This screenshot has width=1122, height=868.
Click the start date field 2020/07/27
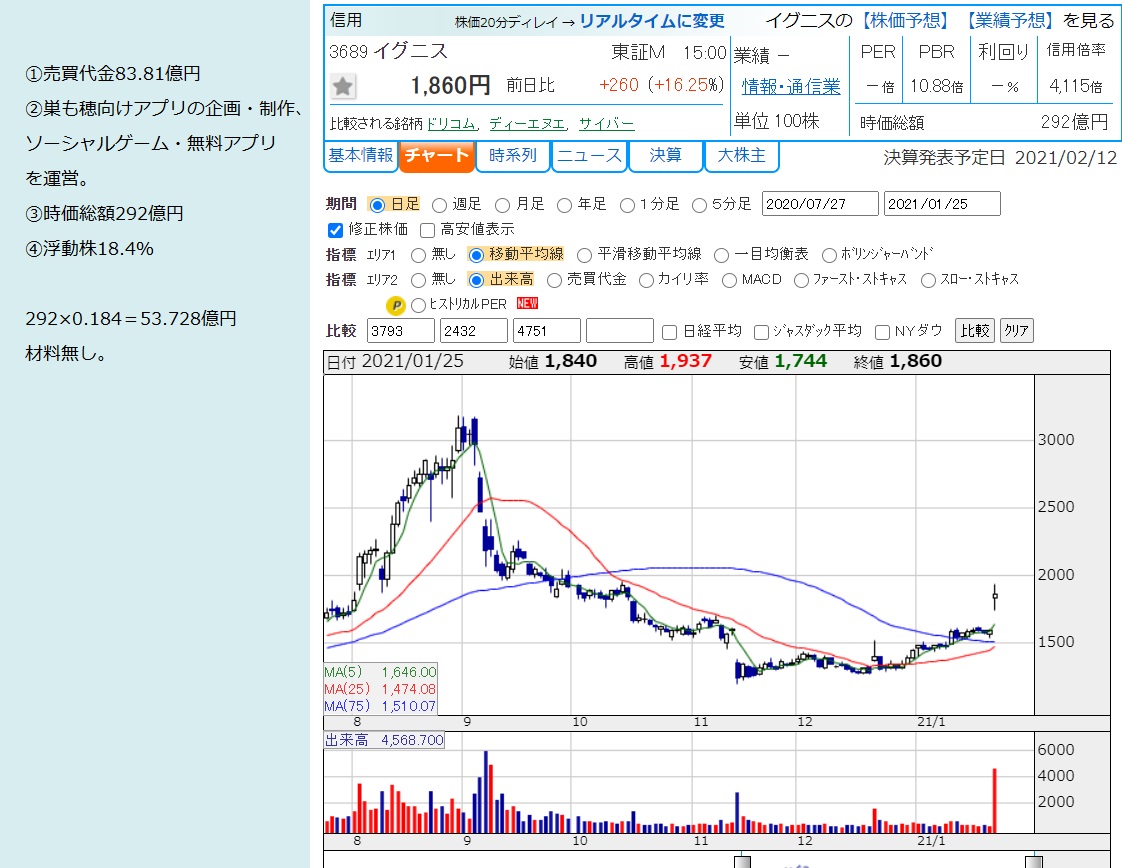pyautogui.click(x=820, y=204)
